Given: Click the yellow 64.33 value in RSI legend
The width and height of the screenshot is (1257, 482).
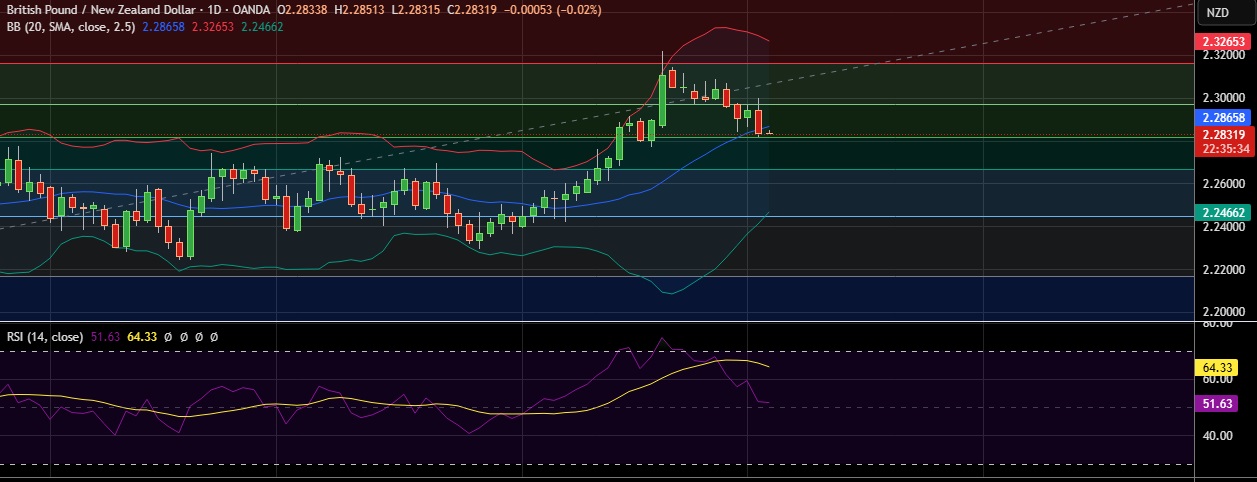Looking at the screenshot, I should click(x=143, y=337).
